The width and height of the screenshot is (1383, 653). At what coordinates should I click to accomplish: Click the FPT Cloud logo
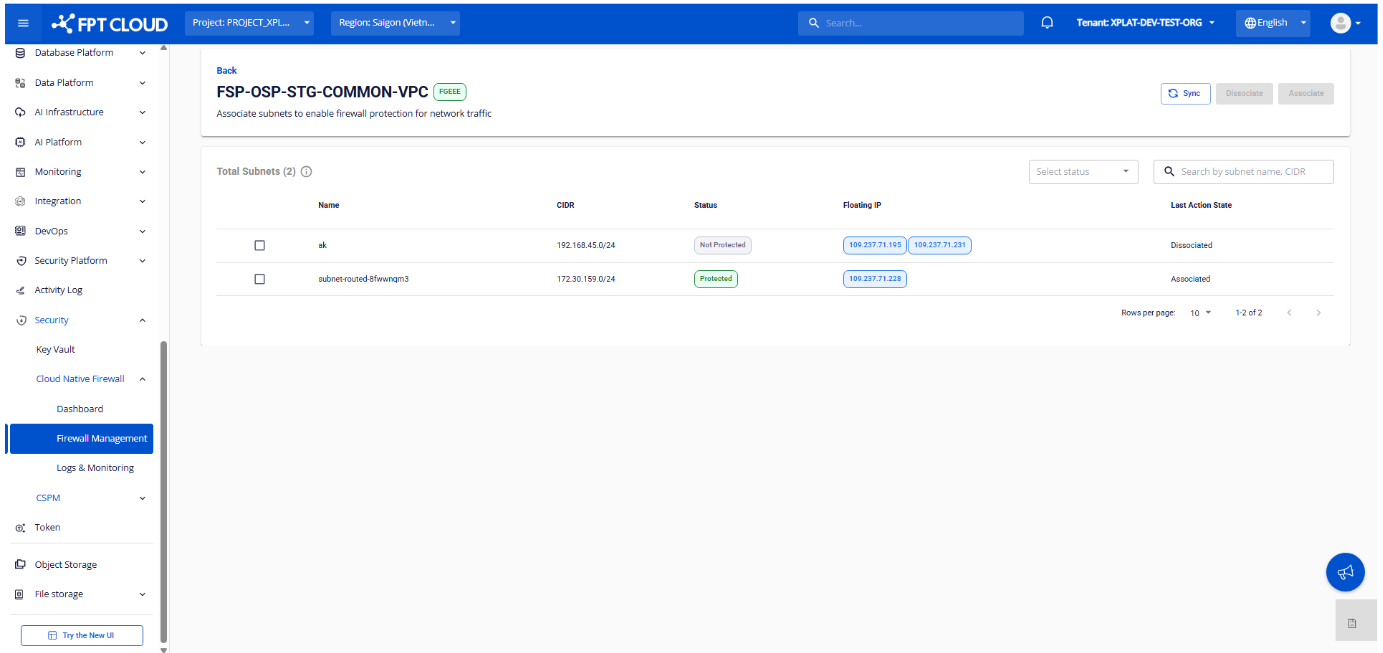110,23
